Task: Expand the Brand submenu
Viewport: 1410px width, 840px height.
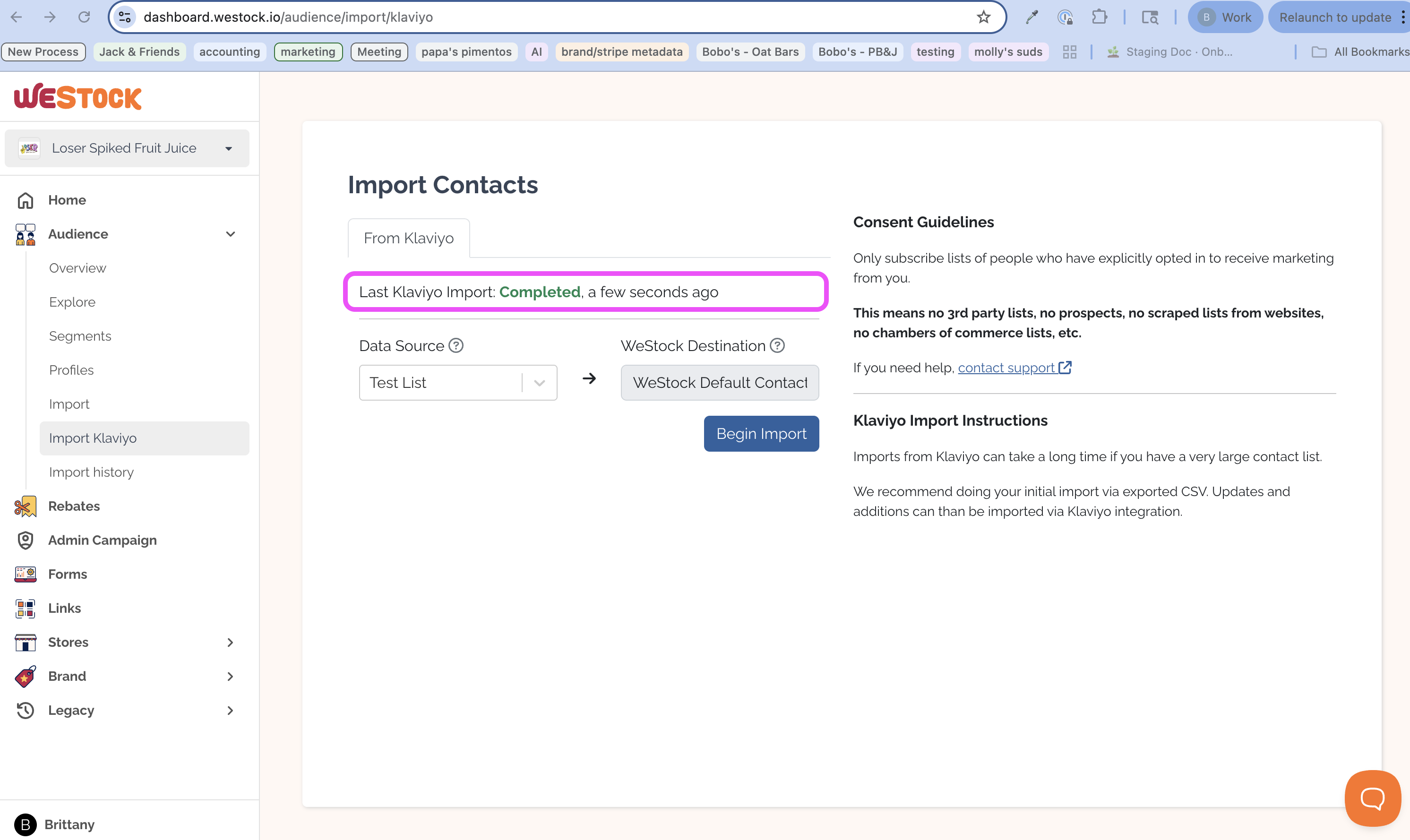Action: pos(231,677)
